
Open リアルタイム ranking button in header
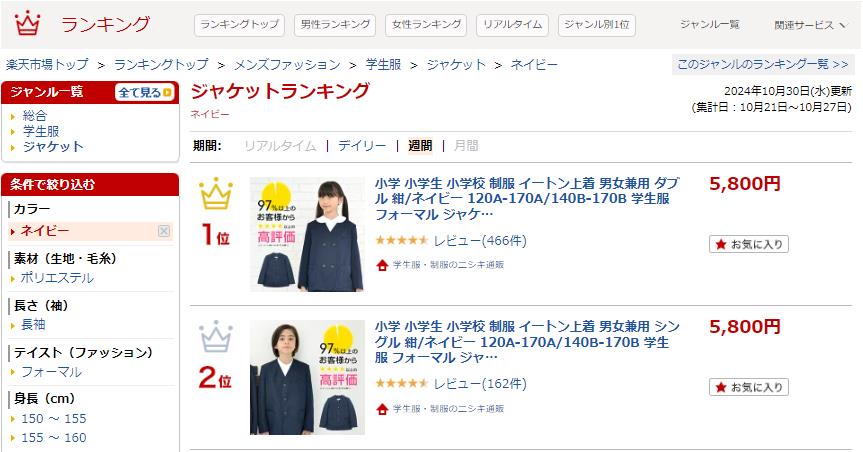click(x=512, y=25)
